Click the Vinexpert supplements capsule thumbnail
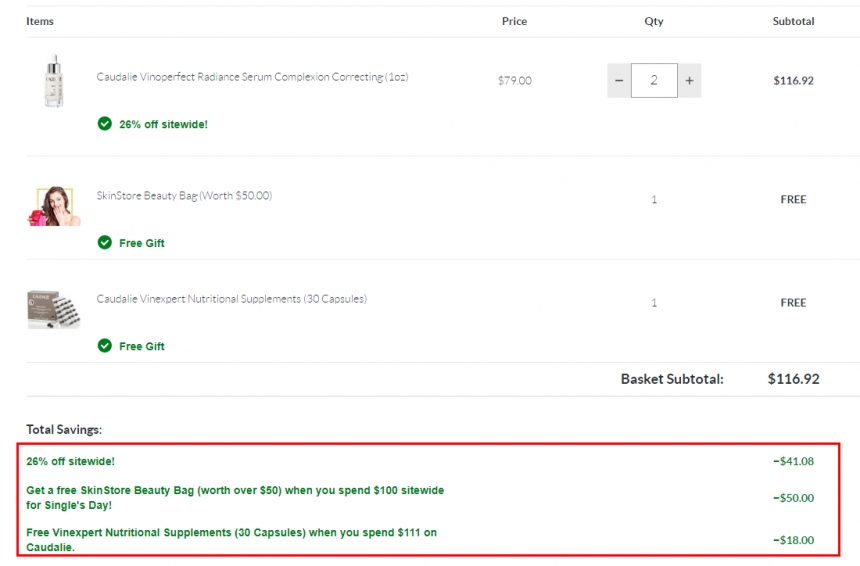 [54, 308]
